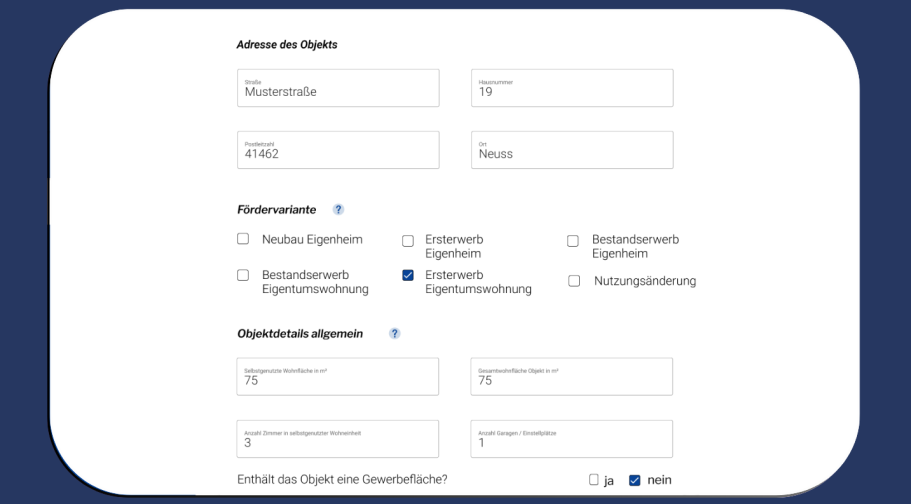The height and width of the screenshot is (504, 911).
Task: Select the Ort input field
Action: tap(572, 150)
